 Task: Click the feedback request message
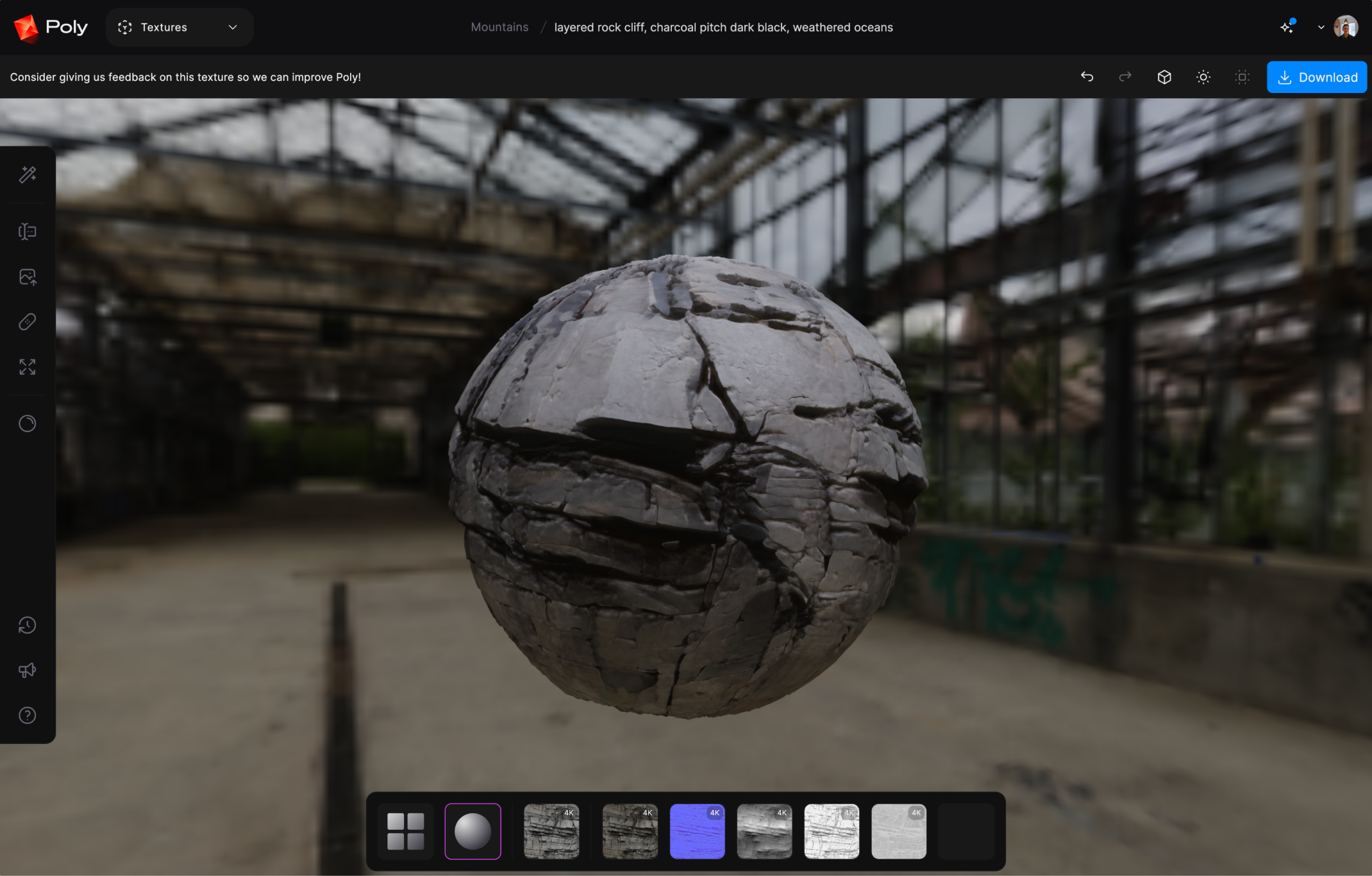click(x=185, y=77)
